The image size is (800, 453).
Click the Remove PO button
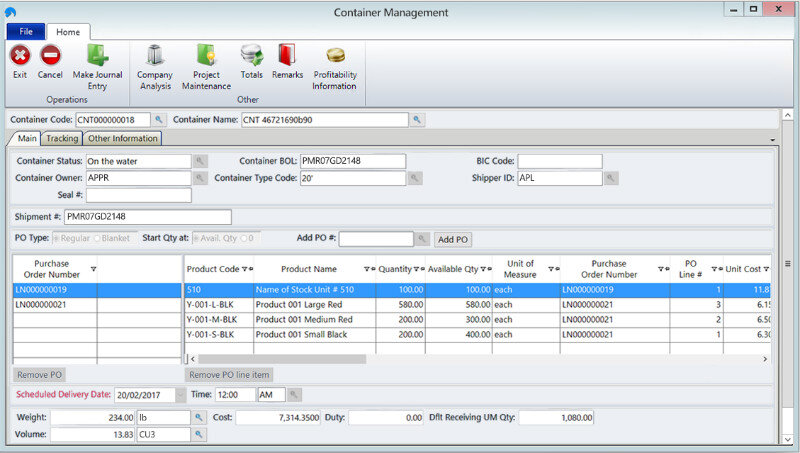[41, 375]
